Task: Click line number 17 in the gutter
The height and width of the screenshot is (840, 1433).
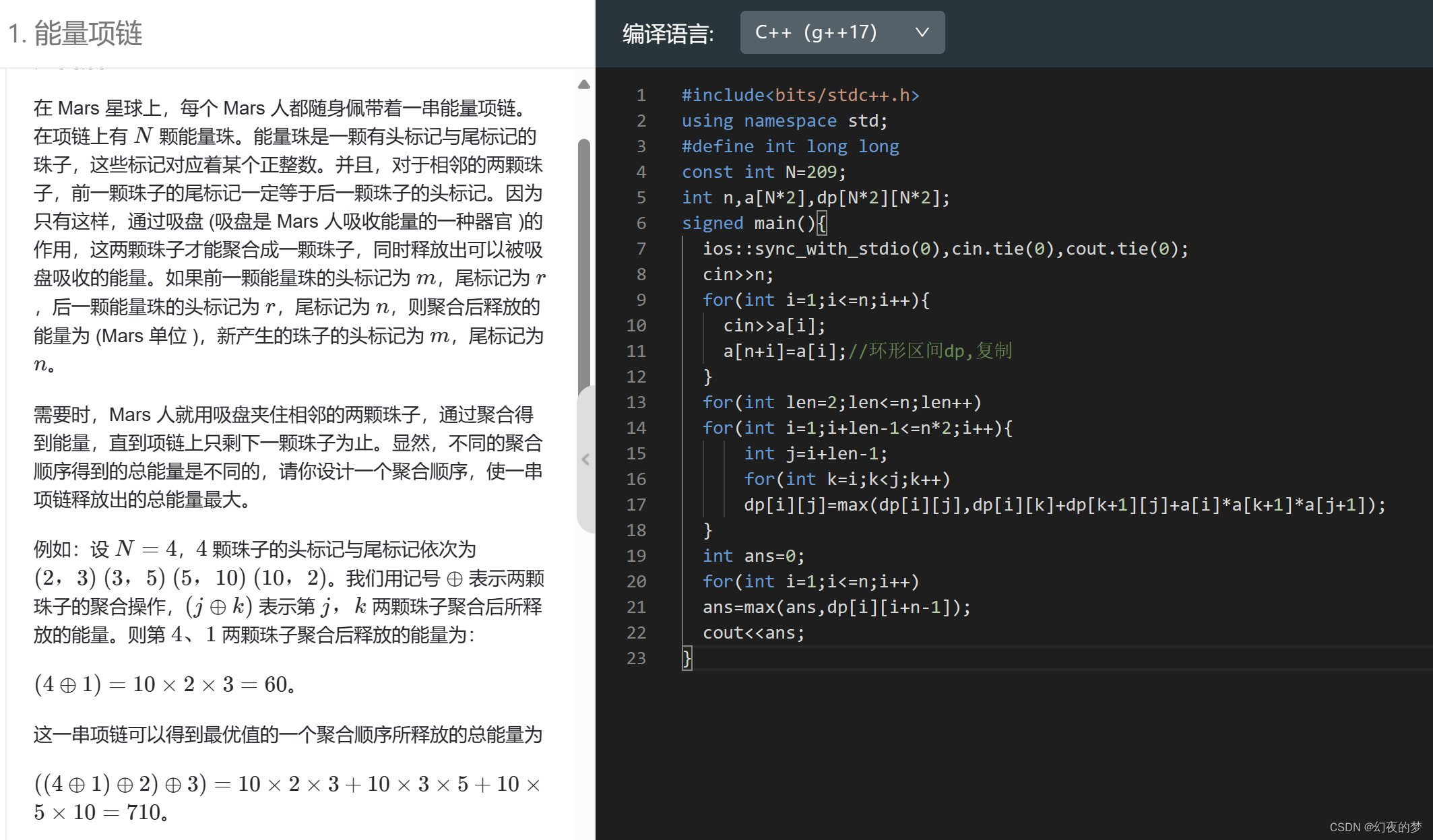Action: (636, 505)
